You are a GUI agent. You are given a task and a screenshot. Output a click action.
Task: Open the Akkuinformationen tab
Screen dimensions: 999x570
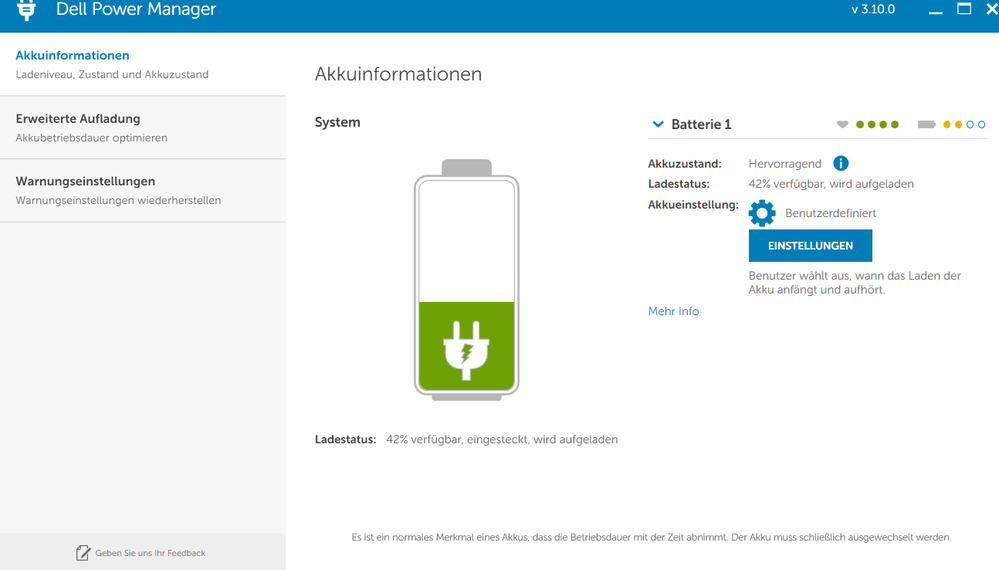coord(143,64)
